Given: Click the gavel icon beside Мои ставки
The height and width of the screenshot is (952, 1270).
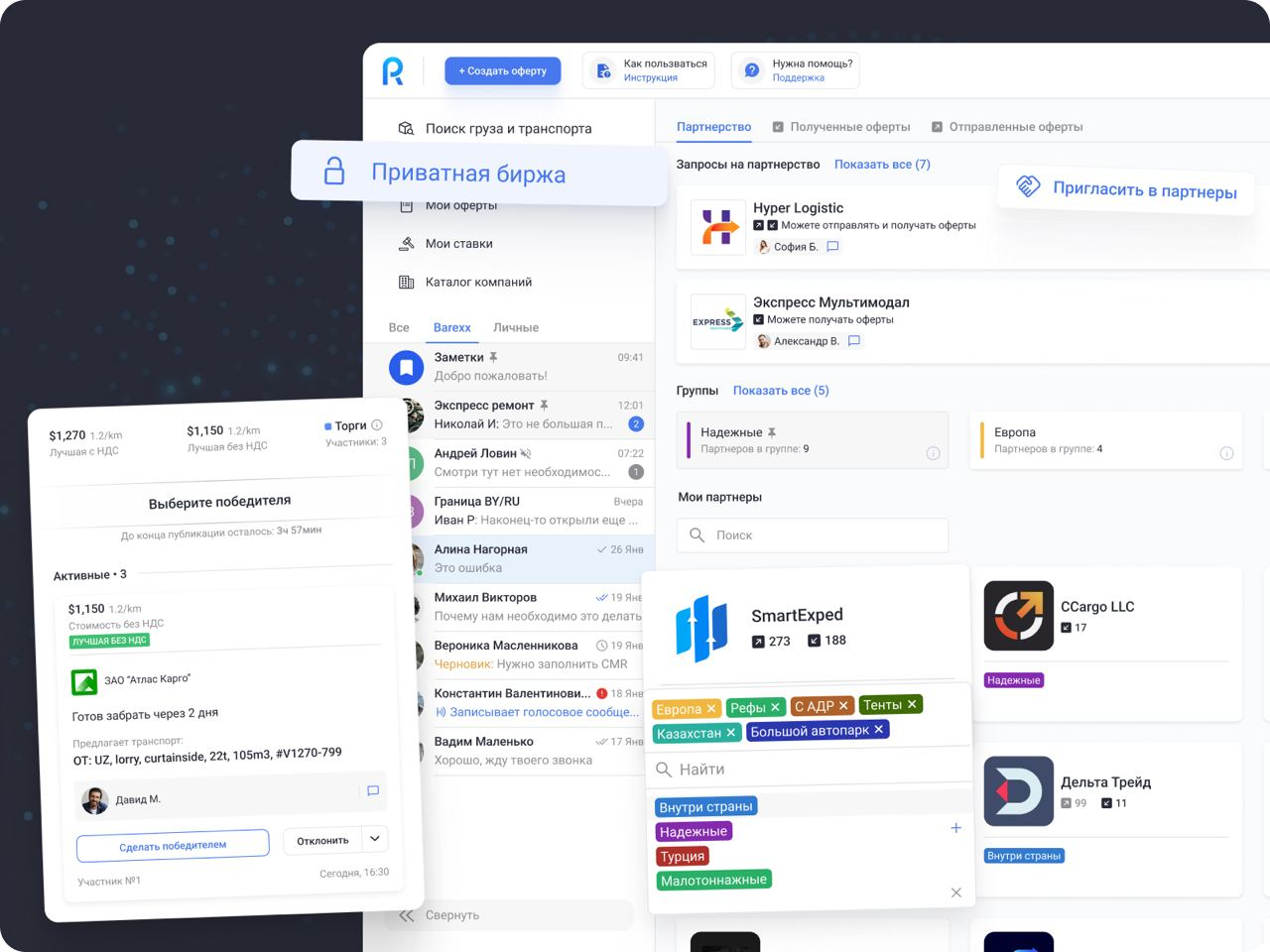Looking at the screenshot, I should pos(406,243).
